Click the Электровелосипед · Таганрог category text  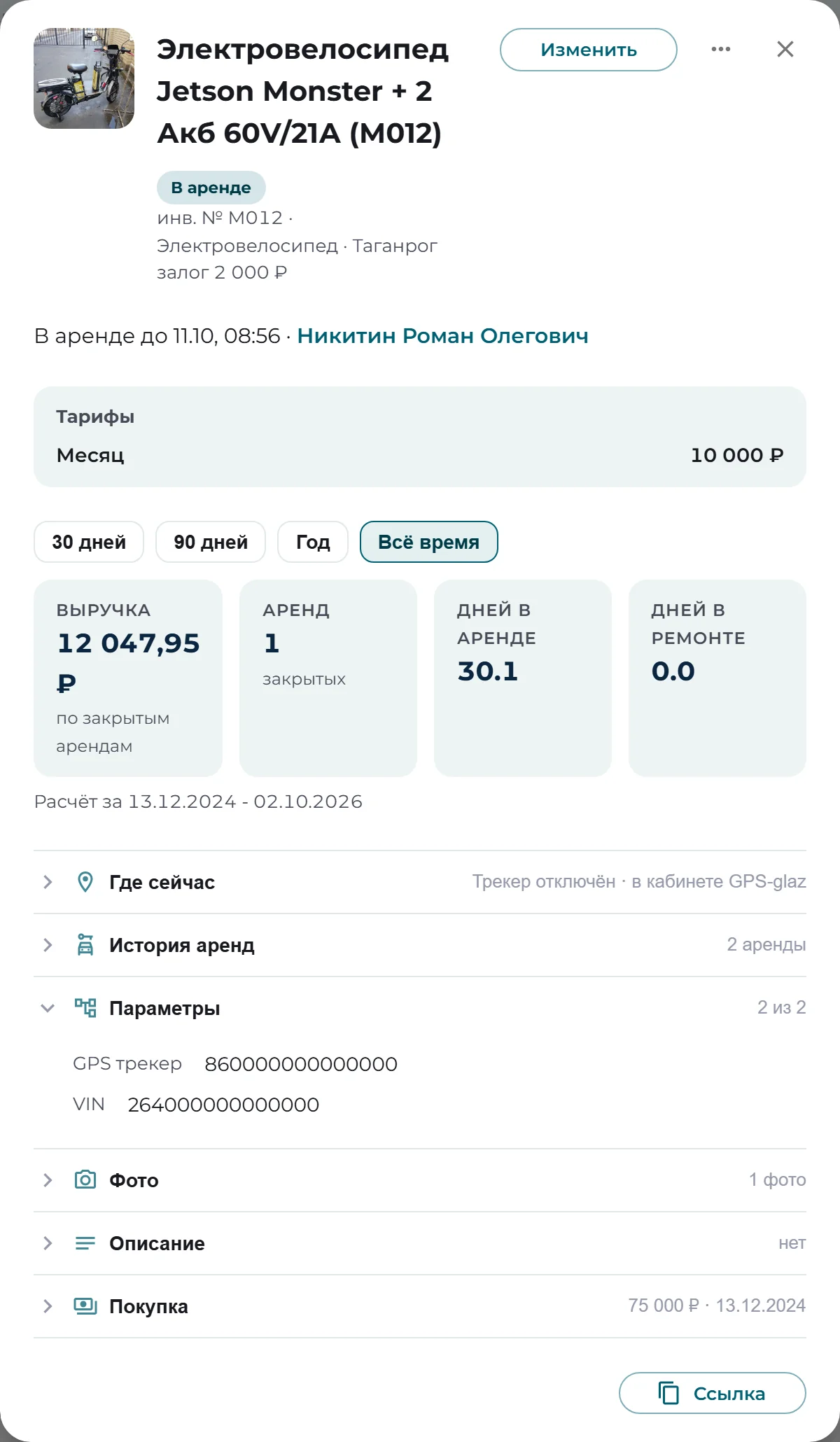point(297,246)
